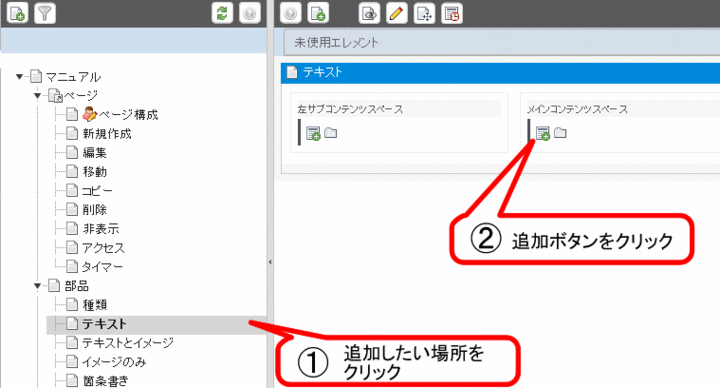Select the 新規作成 page in tree
This screenshot has width=720, height=388.
click(107, 134)
